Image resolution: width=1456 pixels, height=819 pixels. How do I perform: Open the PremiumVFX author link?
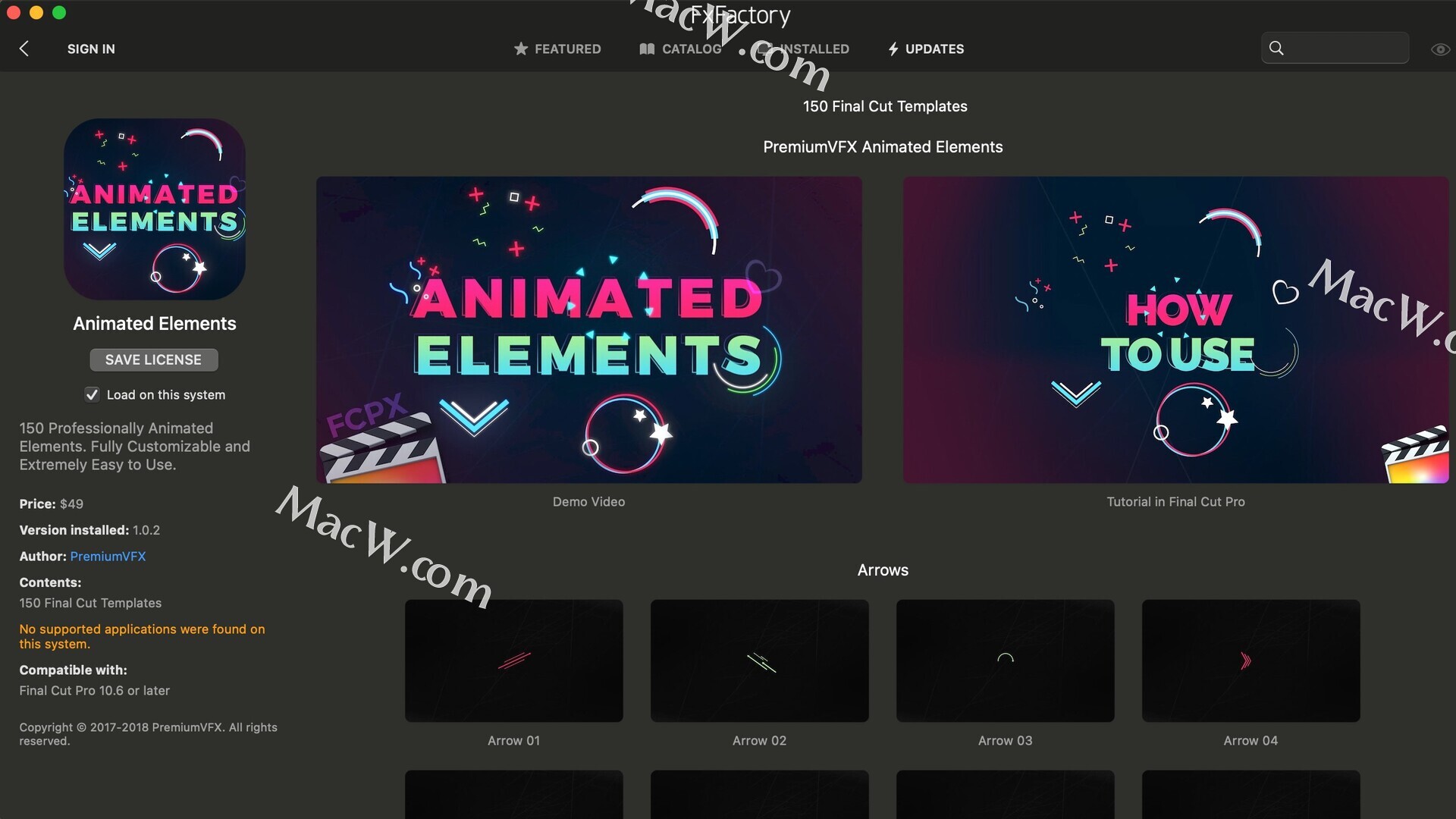click(108, 557)
